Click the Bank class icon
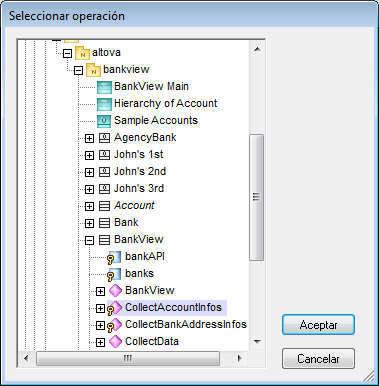Screen dimensions: 379x386 click(x=104, y=223)
